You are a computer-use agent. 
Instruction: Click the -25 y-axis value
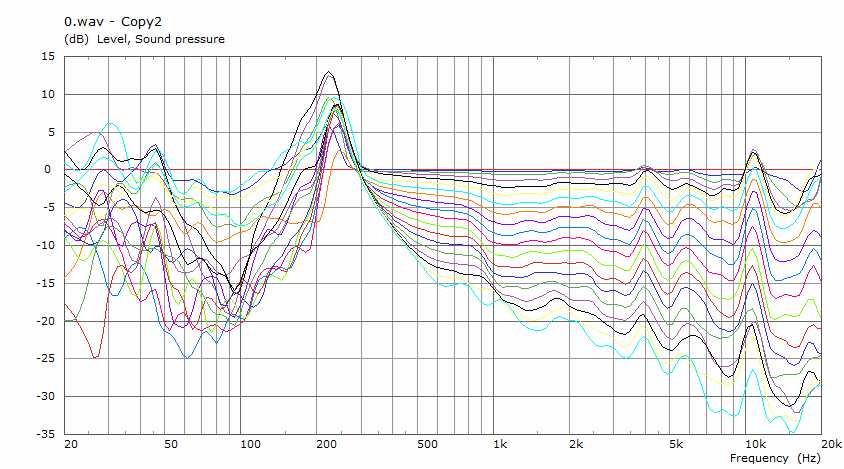point(46,359)
